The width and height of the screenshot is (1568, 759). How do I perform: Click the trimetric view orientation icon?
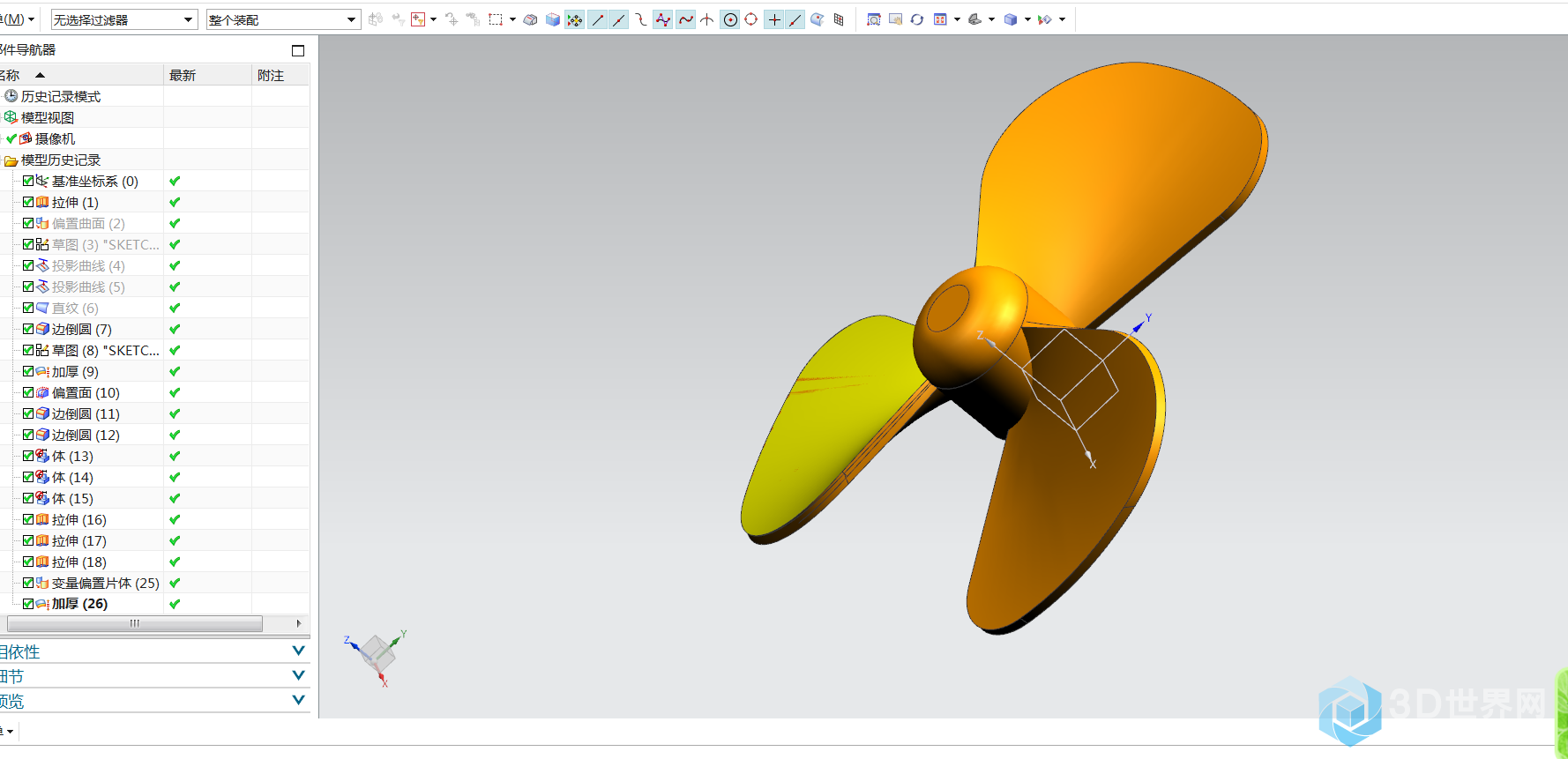[974, 19]
